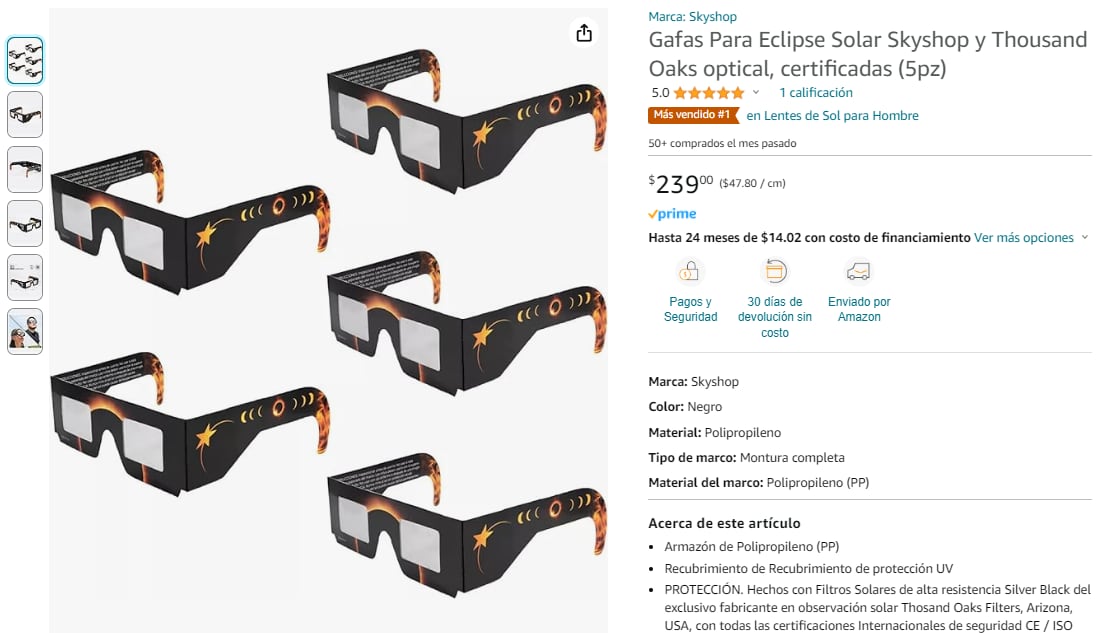The height and width of the screenshot is (633, 1099).
Task: Click the share icon on product image
Action: (x=584, y=33)
